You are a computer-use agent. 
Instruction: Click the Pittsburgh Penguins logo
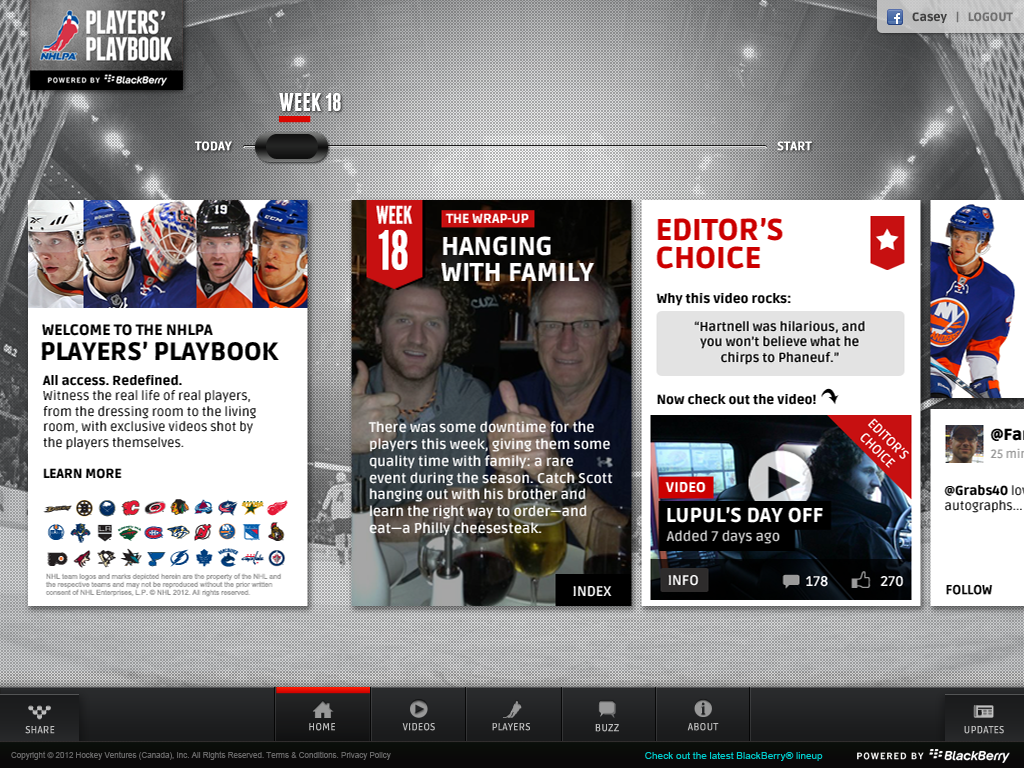pos(106,558)
